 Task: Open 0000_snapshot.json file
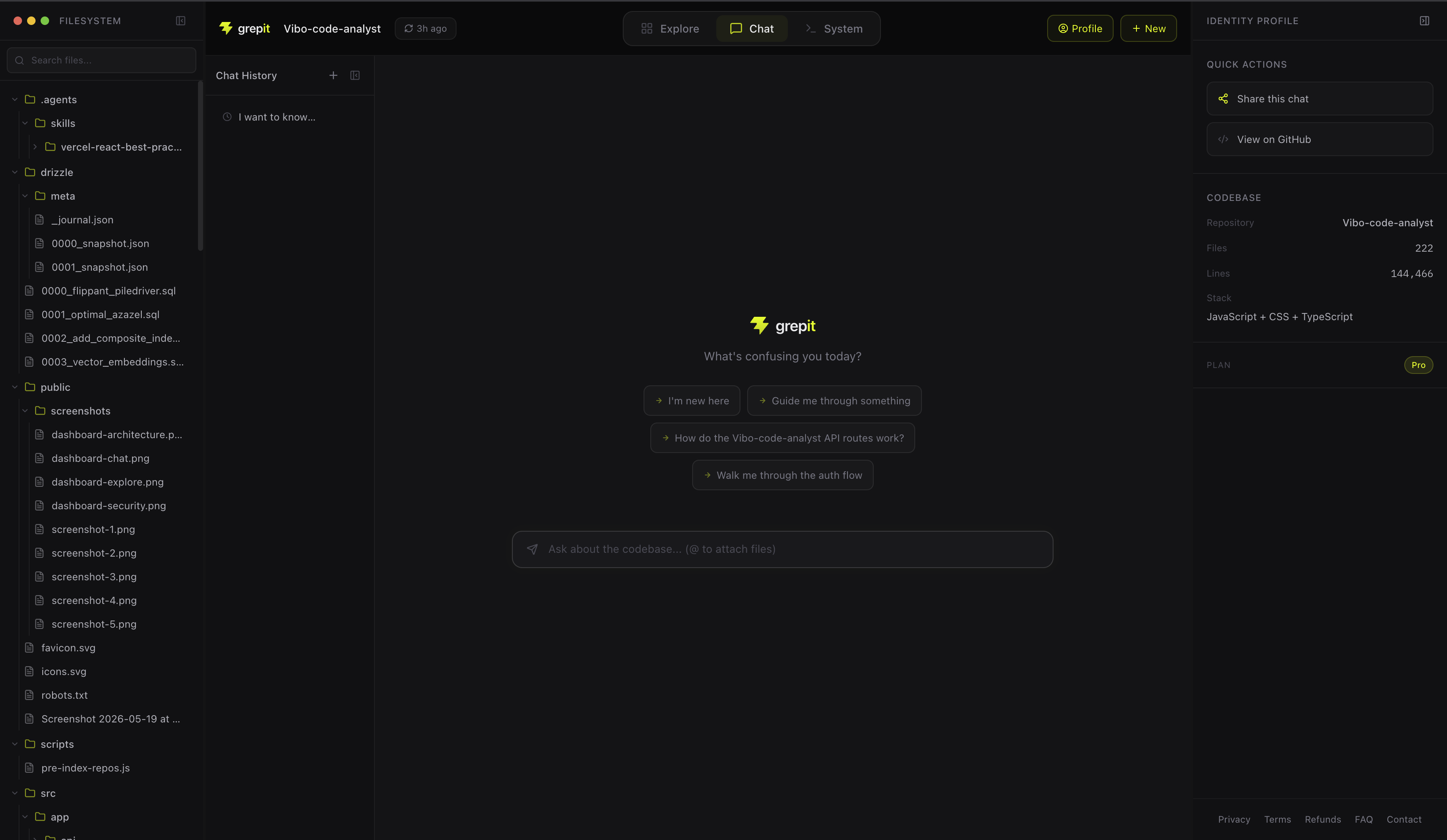pyautogui.click(x=101, y=244)
